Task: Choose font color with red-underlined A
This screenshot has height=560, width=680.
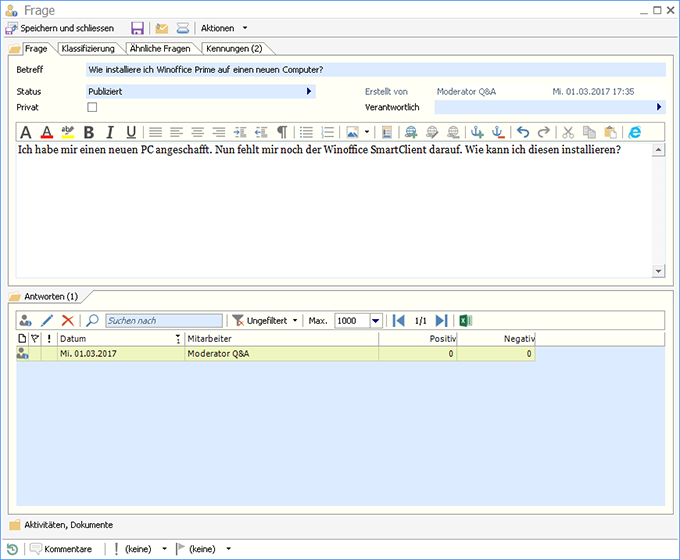Action: (47, 132)
